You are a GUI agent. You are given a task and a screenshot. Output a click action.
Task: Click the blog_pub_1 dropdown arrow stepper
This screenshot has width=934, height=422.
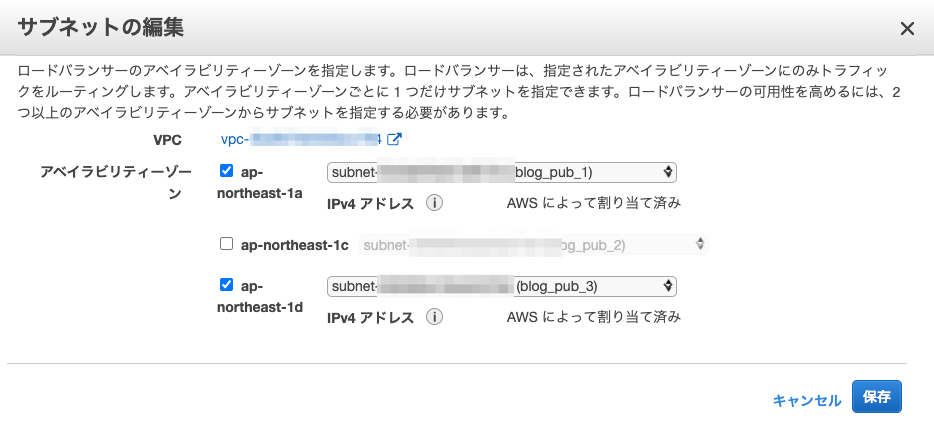click(x=668, y=172)
